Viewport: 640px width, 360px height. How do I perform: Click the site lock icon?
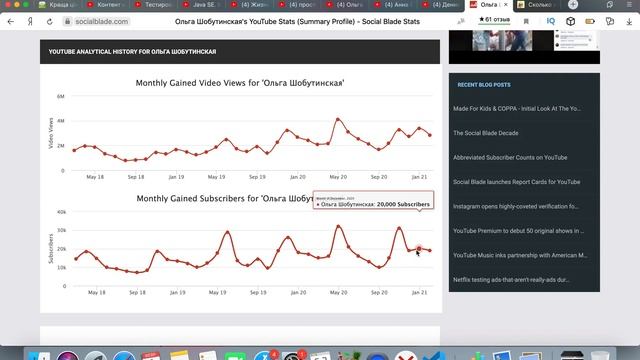(68, 21)
